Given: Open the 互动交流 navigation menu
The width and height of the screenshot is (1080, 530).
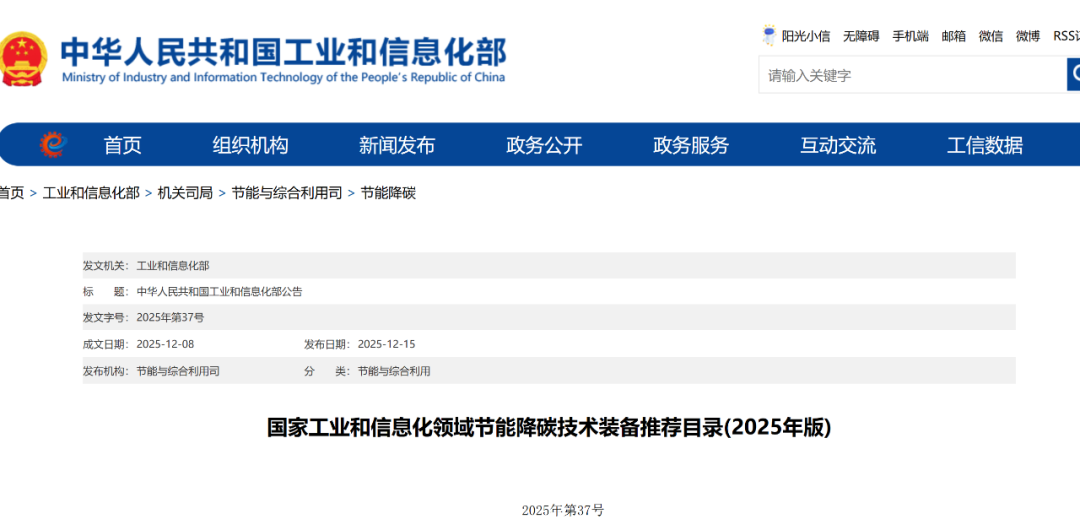Looking at the screenshot, I should click(838, 145).
